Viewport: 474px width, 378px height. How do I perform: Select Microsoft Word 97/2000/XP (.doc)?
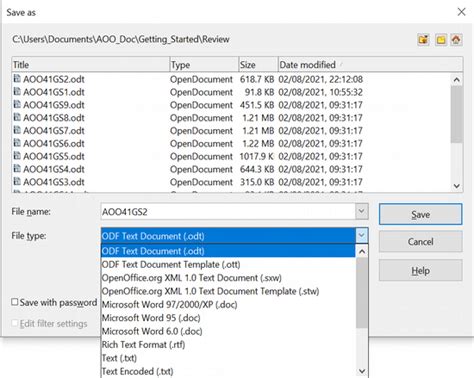(169, 305)
